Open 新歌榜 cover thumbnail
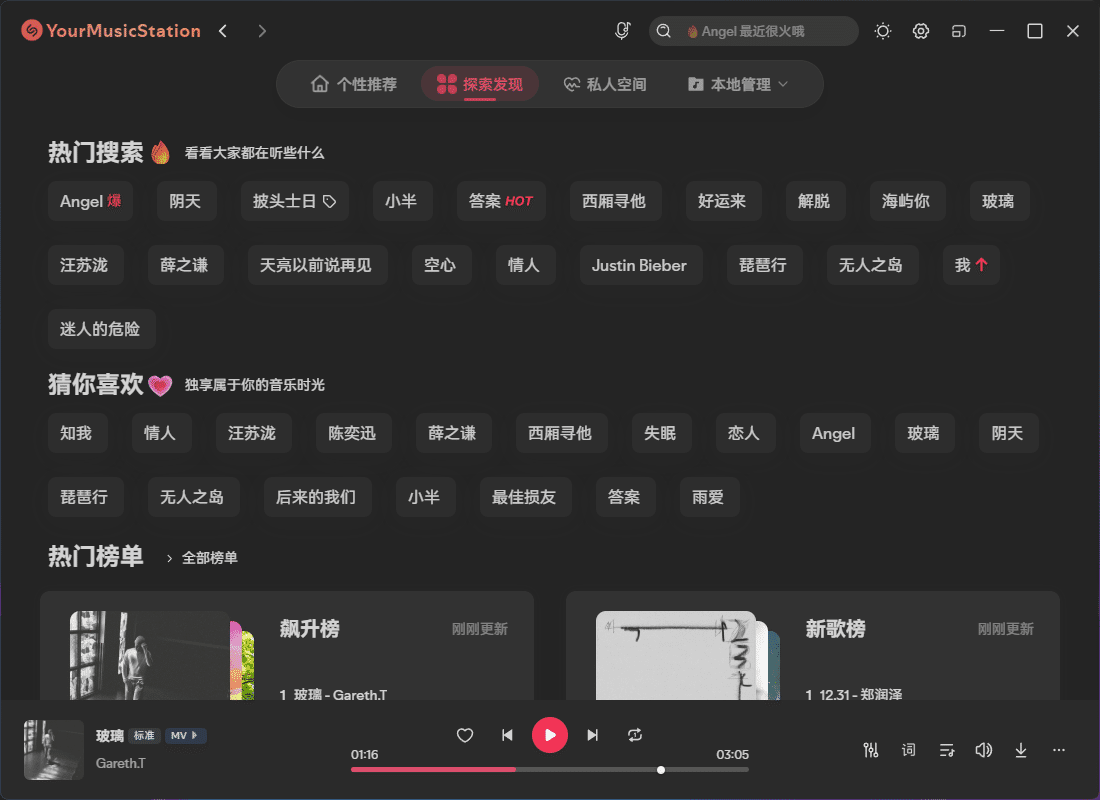Viewport: 1100px width, 800px height. 676,655
